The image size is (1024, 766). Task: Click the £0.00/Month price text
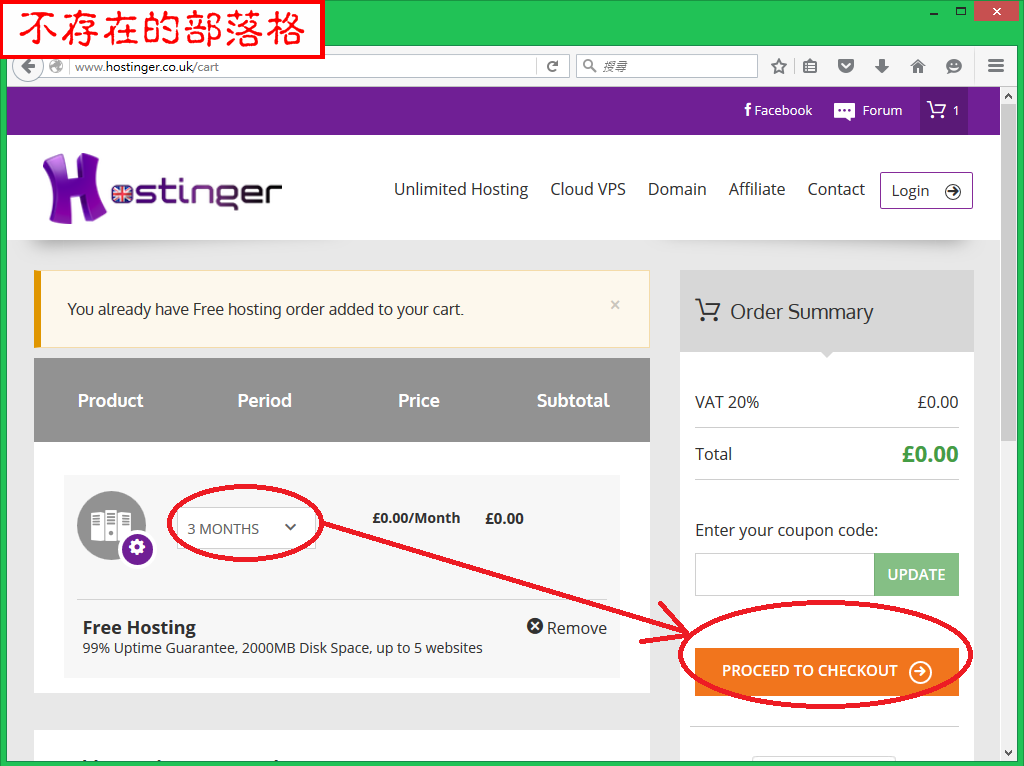click(416, 518)
